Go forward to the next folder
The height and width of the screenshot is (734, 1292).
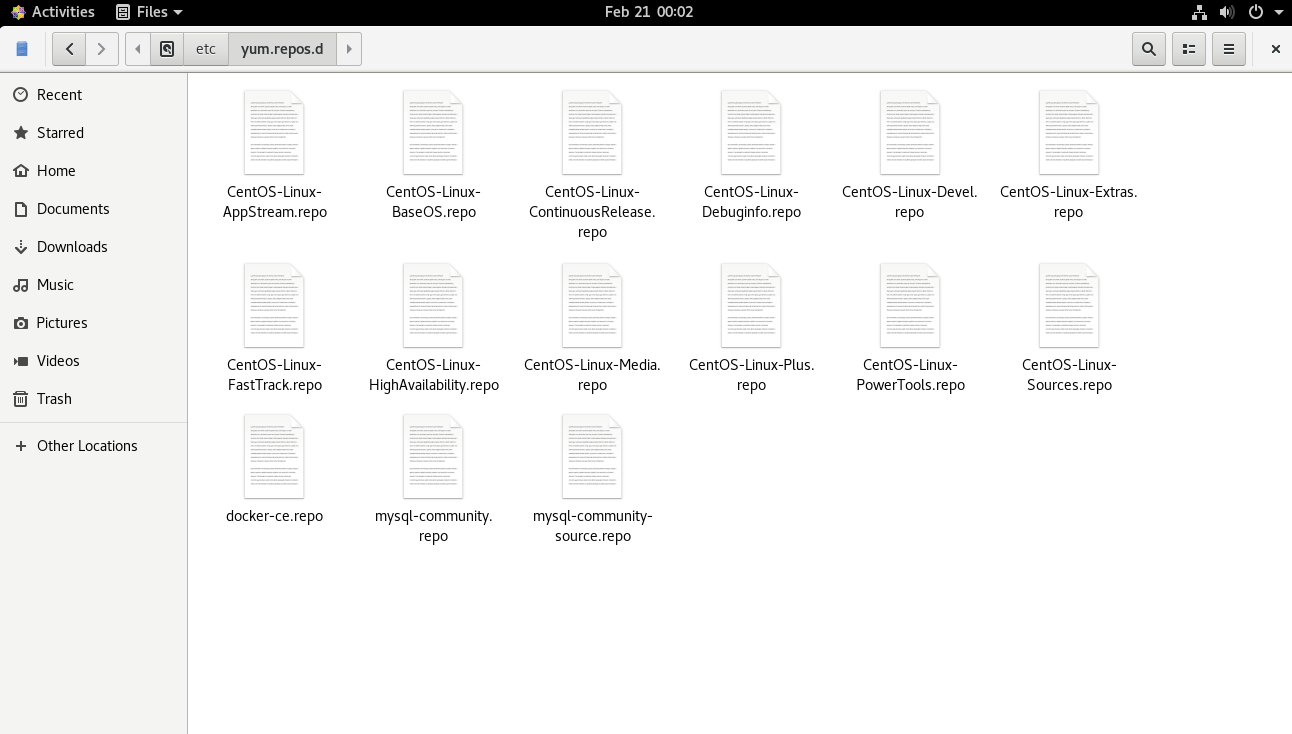(101, 49)
